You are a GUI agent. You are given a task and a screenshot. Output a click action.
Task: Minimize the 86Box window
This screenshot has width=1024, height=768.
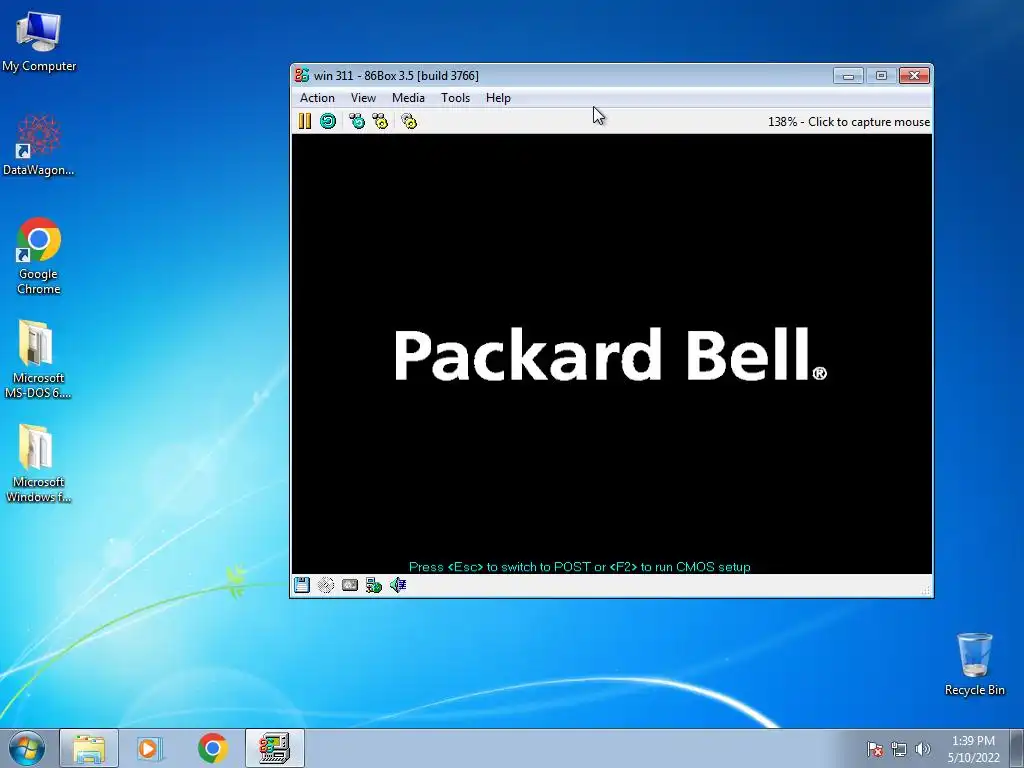pos(848,76)
